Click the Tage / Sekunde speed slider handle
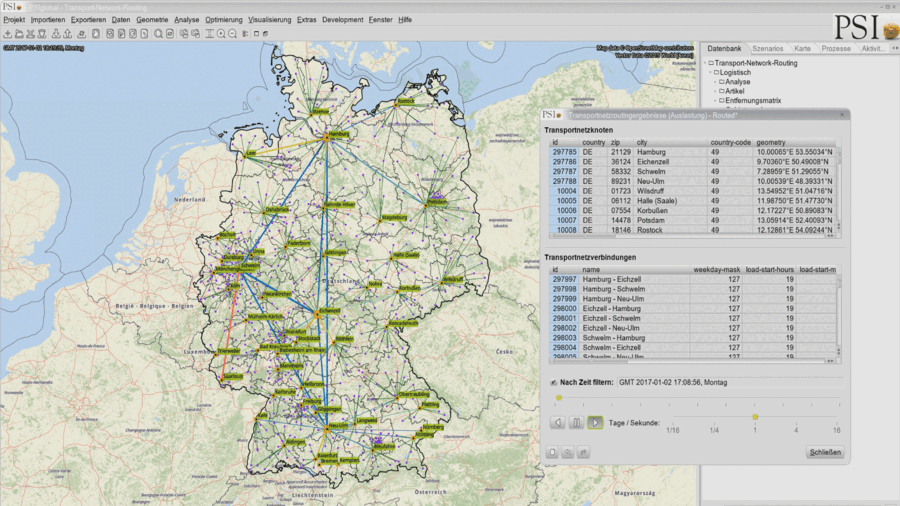Viewport: 900px width, 506px height. coord(755,417)
